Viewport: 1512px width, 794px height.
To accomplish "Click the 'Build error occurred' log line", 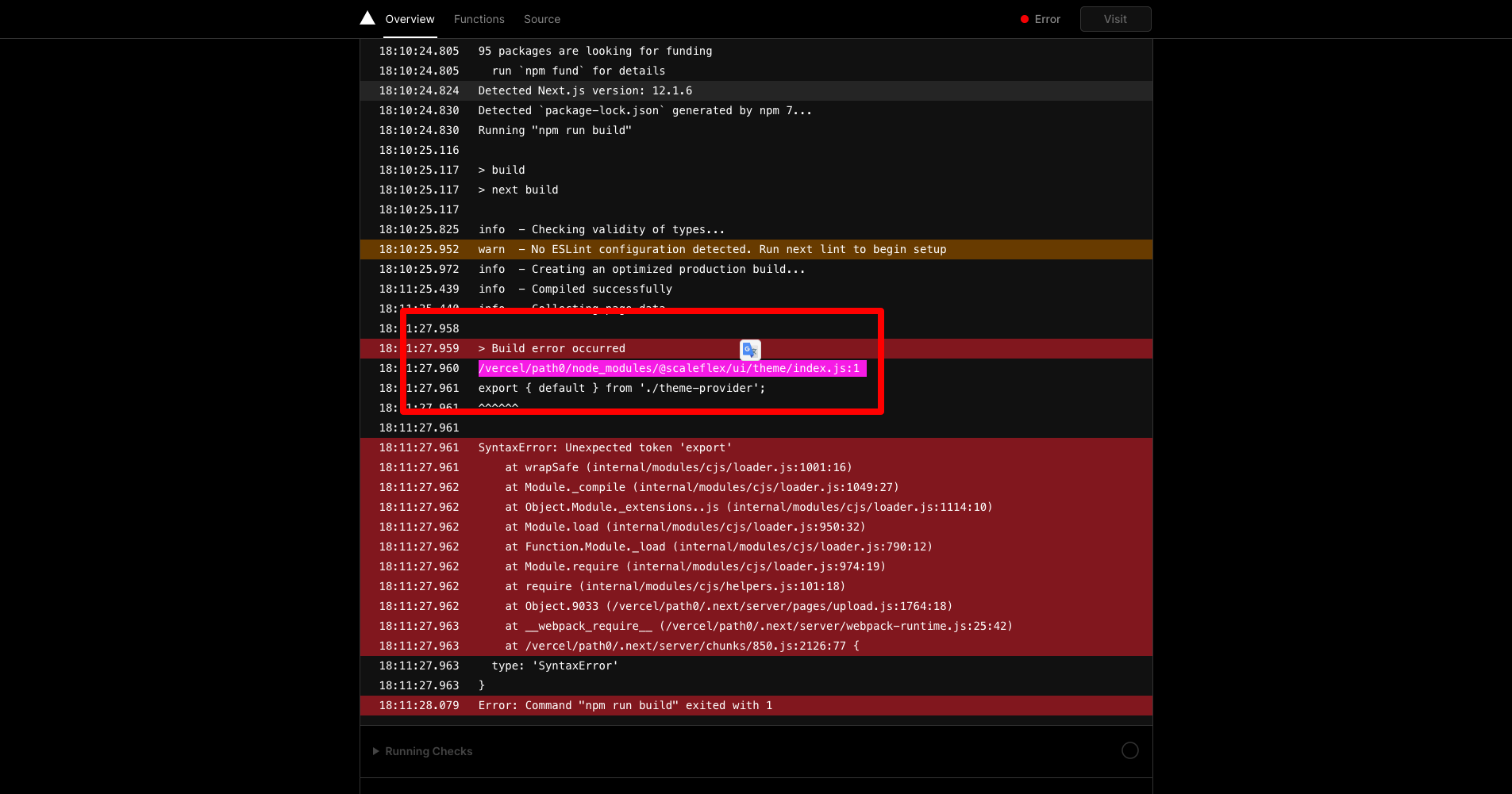I will click(551, 348).
